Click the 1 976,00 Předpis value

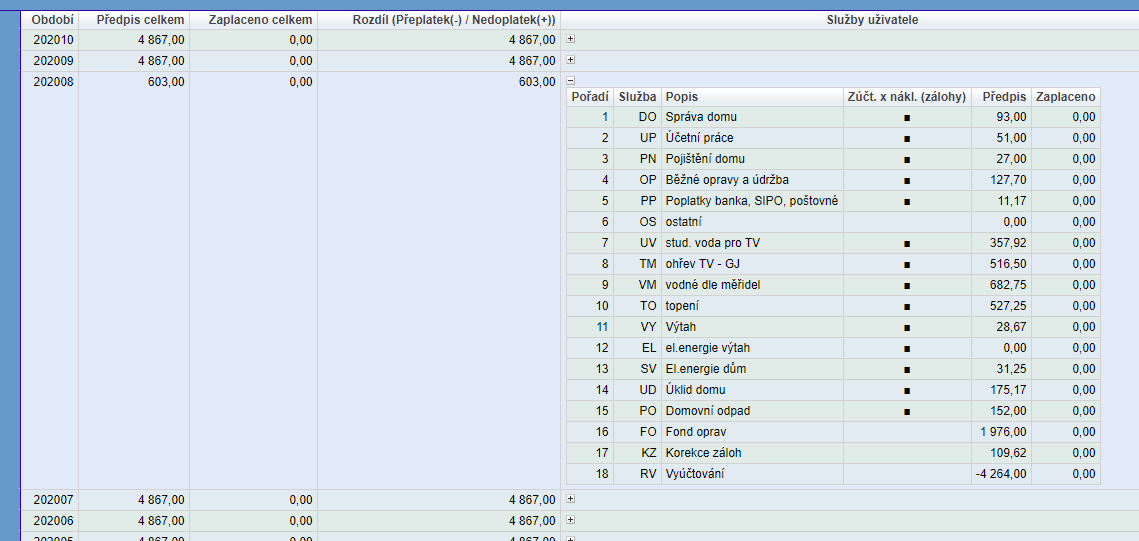(x=1004, y=433)
